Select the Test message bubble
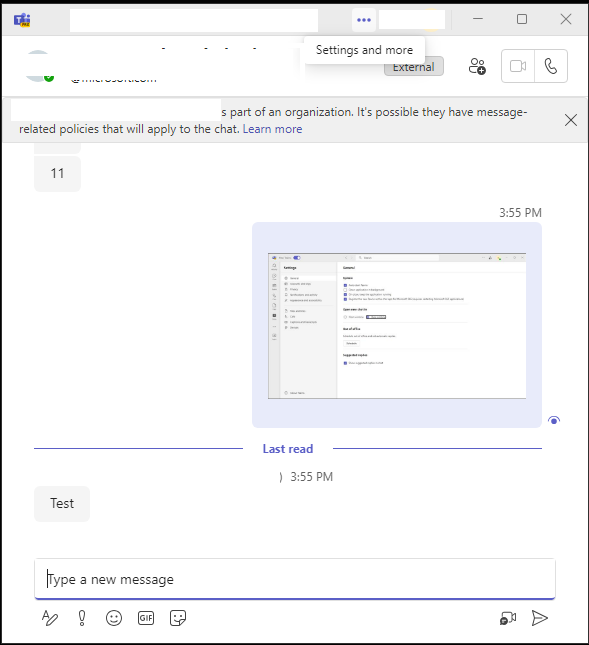The height and width of the screenshot is (645, 589). click(x=62, y=503)
